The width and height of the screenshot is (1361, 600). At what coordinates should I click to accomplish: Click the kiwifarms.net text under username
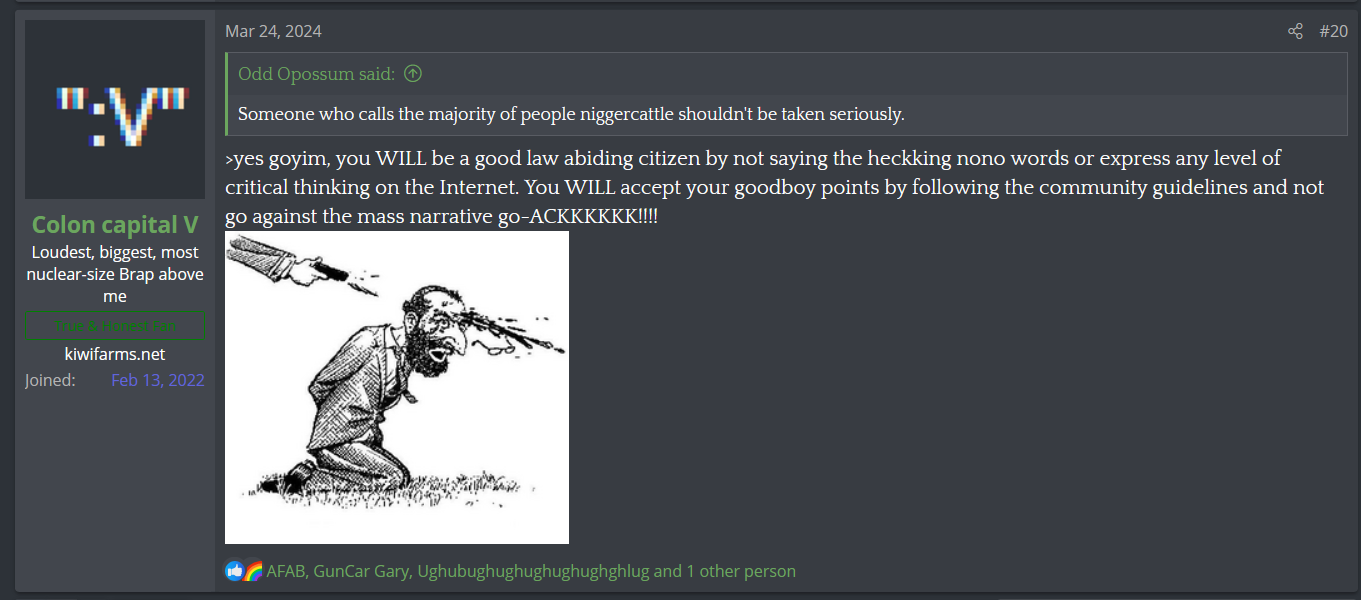point(115,354)
